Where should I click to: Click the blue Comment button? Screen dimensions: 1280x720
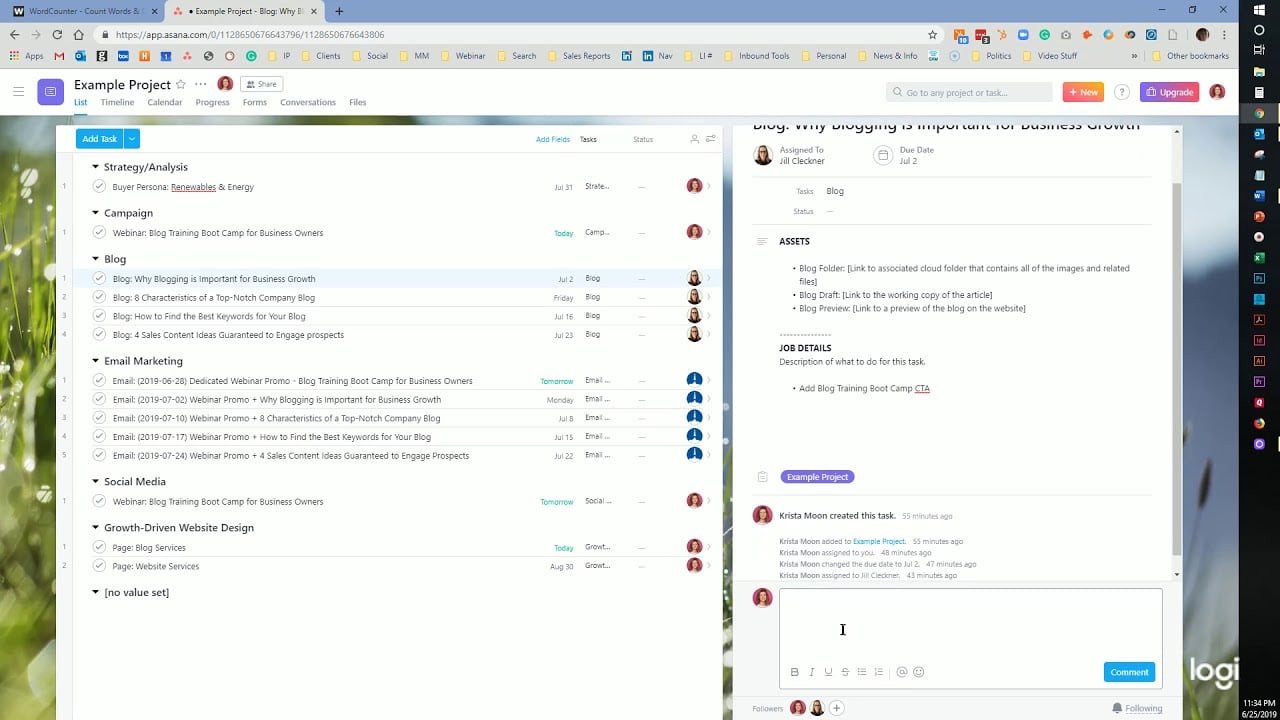1129,672
